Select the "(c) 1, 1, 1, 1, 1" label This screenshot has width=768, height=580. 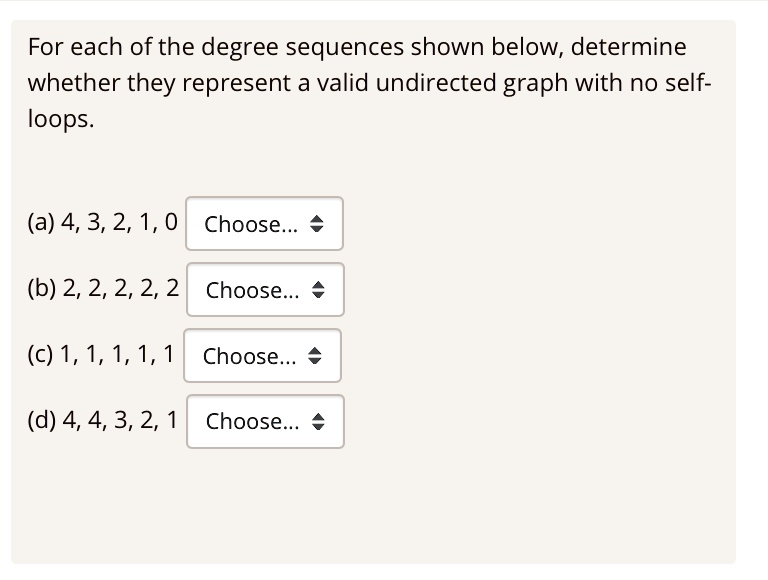click(x=102, y=355)
